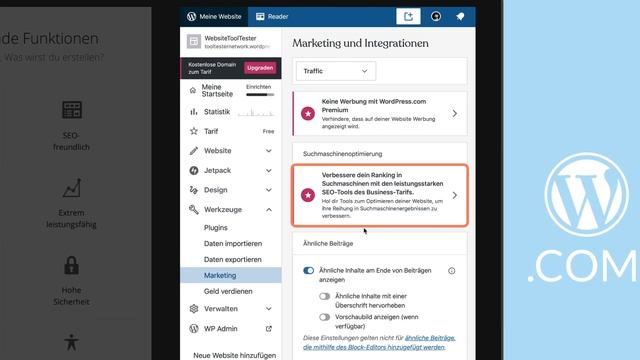This screenshot has height=360, width=640.
Task: Click the Statistik menu label
Action: pos(217,111)
